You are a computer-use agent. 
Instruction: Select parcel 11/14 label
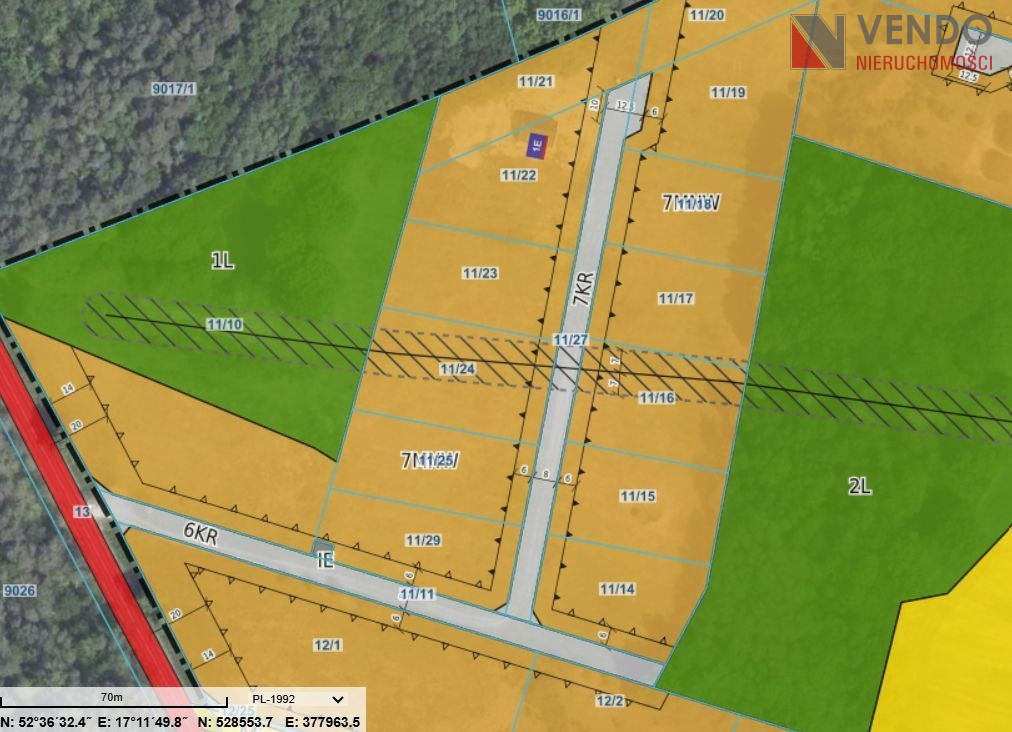(617, 589)
